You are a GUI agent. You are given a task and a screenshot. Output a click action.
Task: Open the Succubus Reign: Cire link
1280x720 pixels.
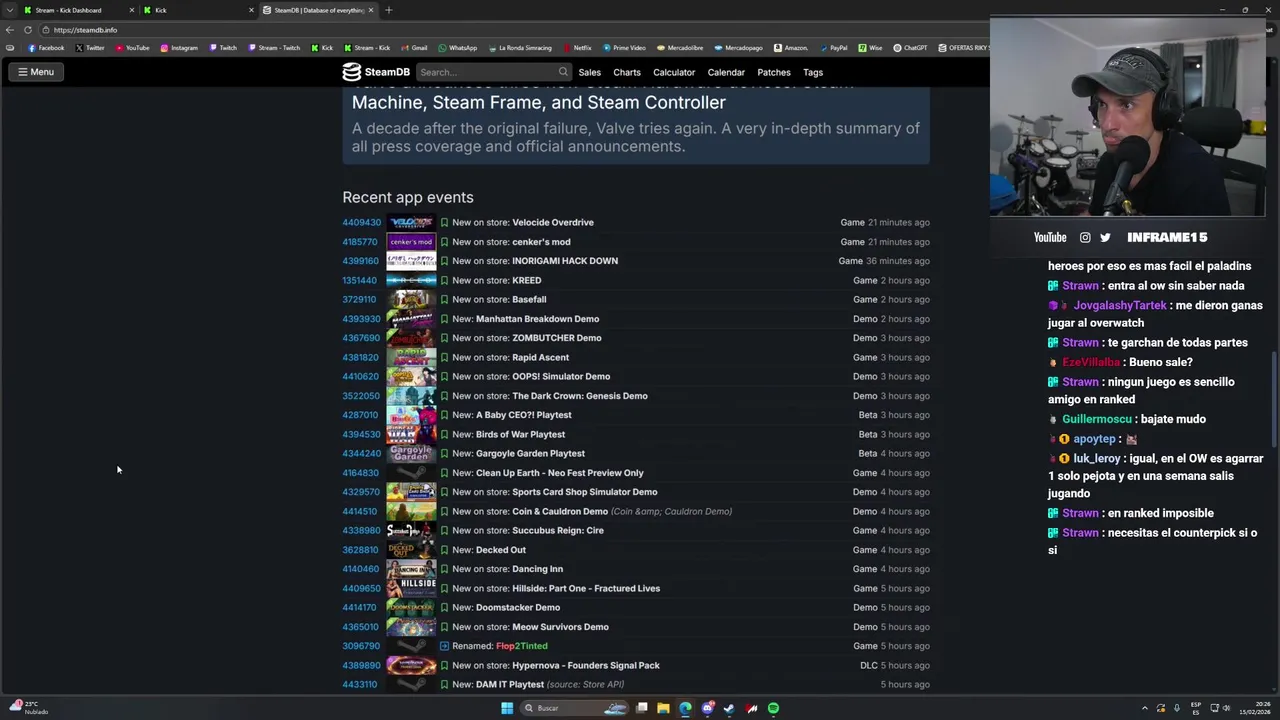[557, 530]
